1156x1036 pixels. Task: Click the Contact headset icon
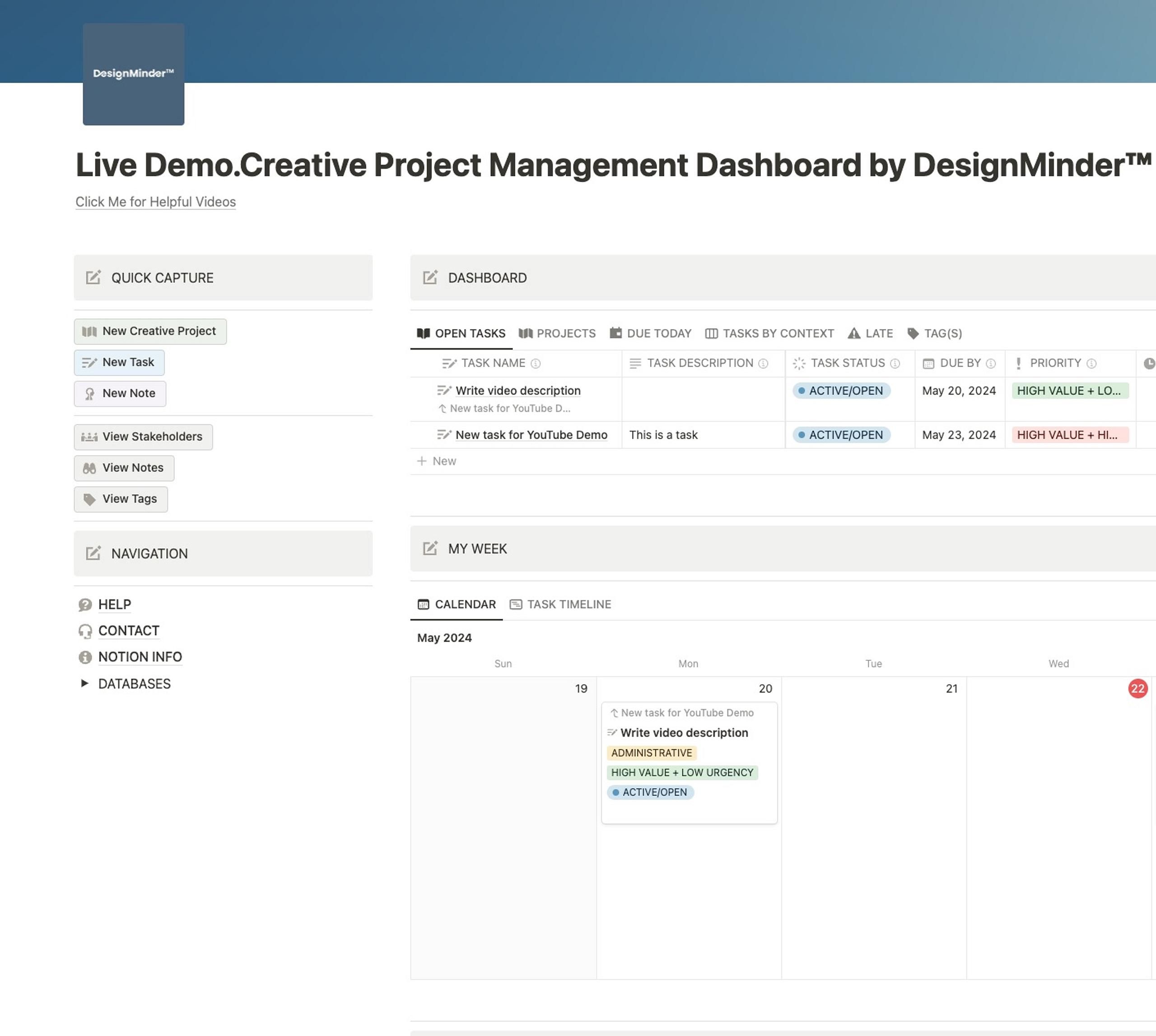(85, 631)
